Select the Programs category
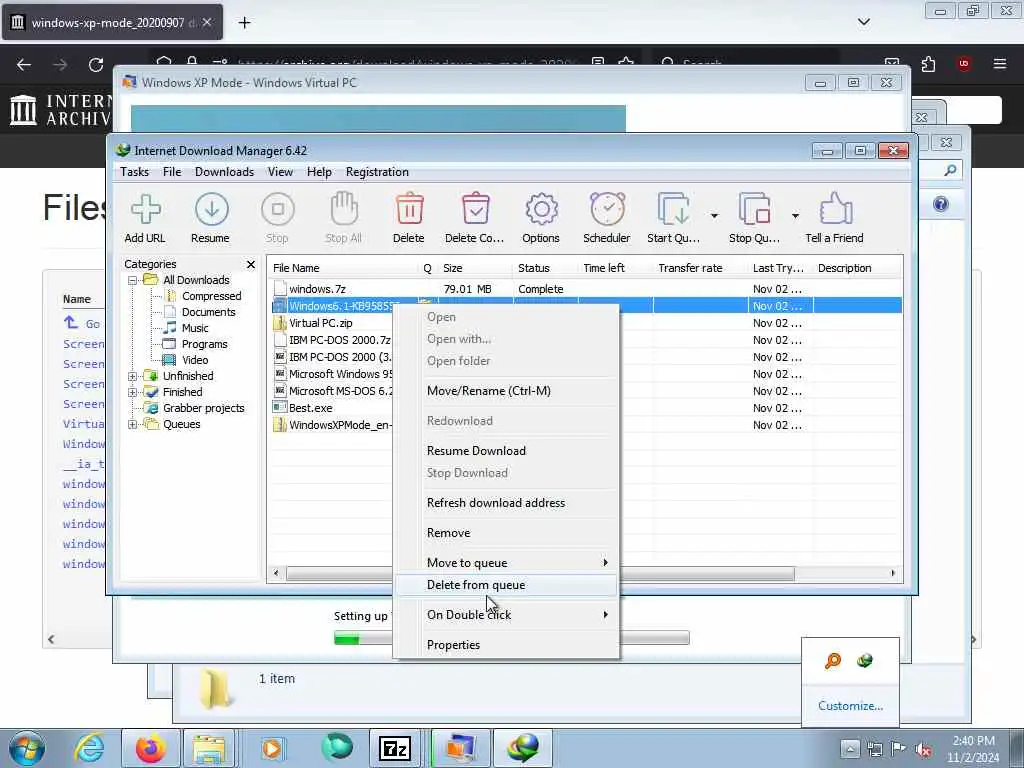 click(204, 344)
